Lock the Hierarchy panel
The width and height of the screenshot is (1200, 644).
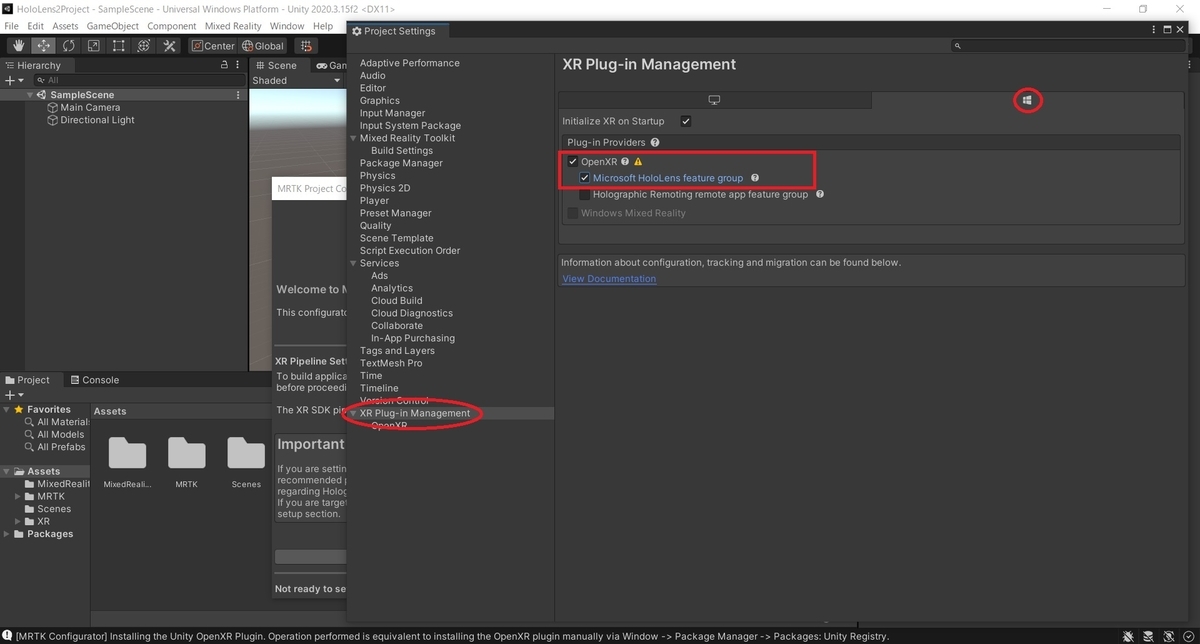[x=224, y=65]
